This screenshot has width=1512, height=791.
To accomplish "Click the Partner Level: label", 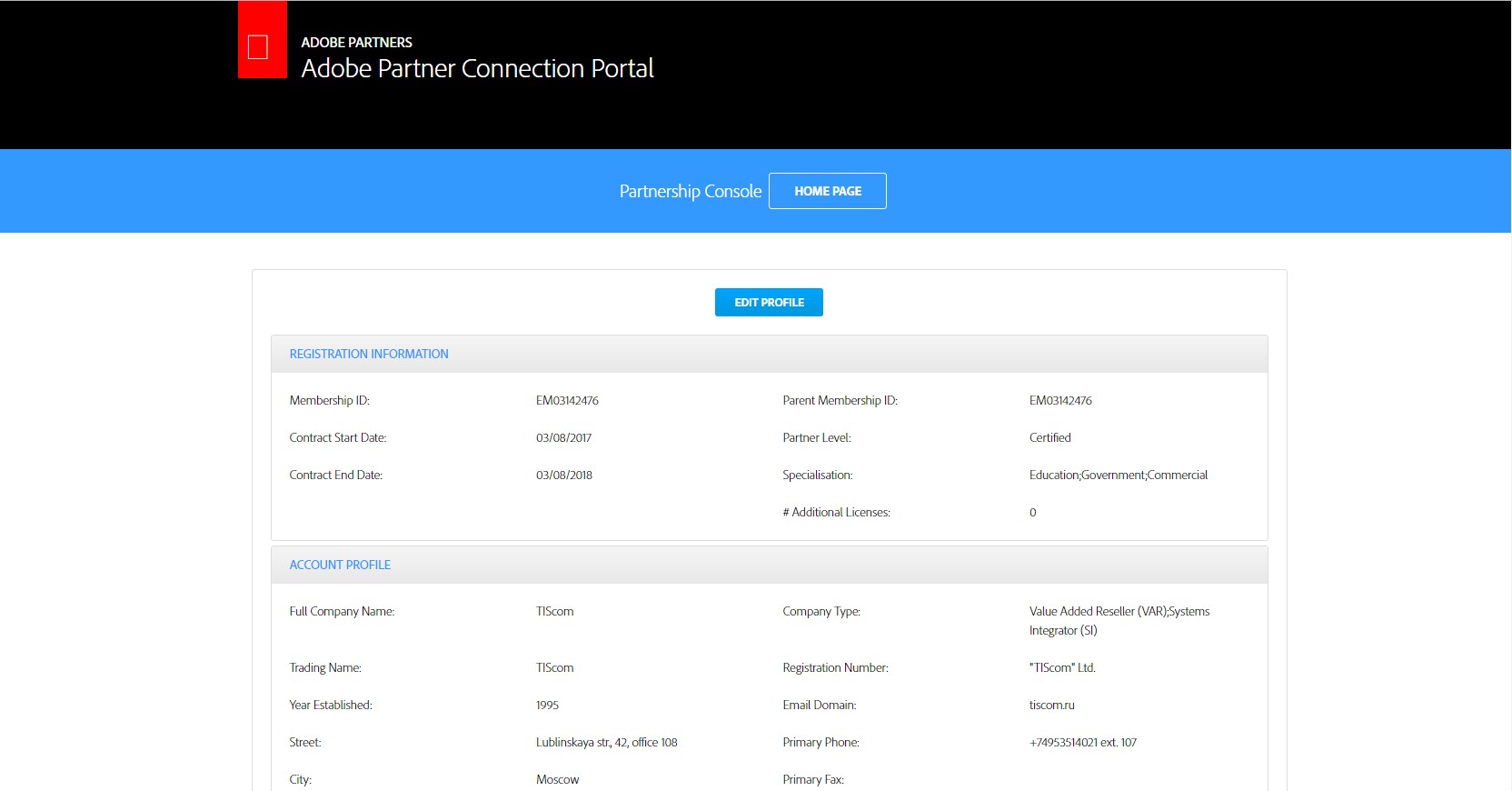I will click(x=817, y=437).
